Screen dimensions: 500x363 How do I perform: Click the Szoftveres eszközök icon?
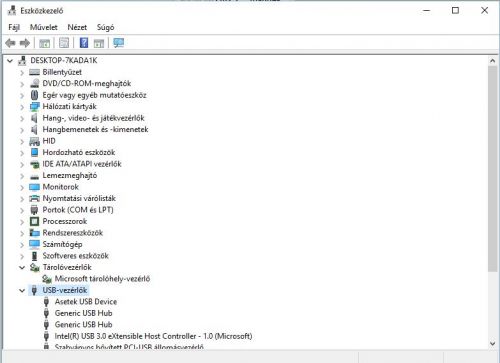pyautogui.click(x=34, y=256)
